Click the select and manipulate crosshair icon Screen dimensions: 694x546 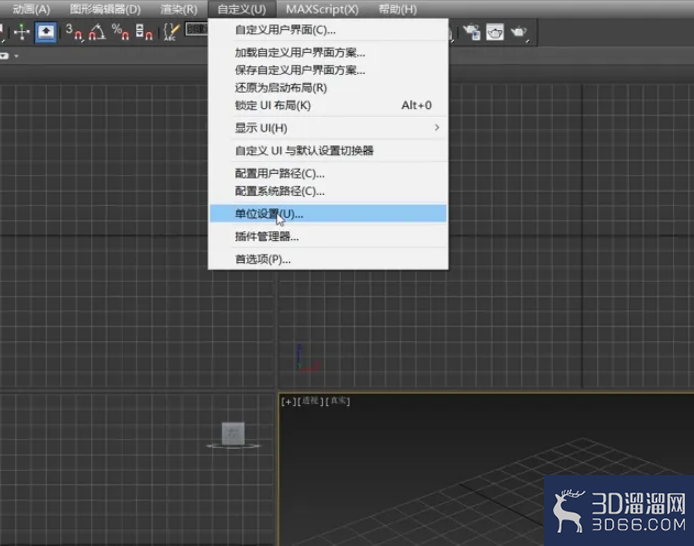21,32
